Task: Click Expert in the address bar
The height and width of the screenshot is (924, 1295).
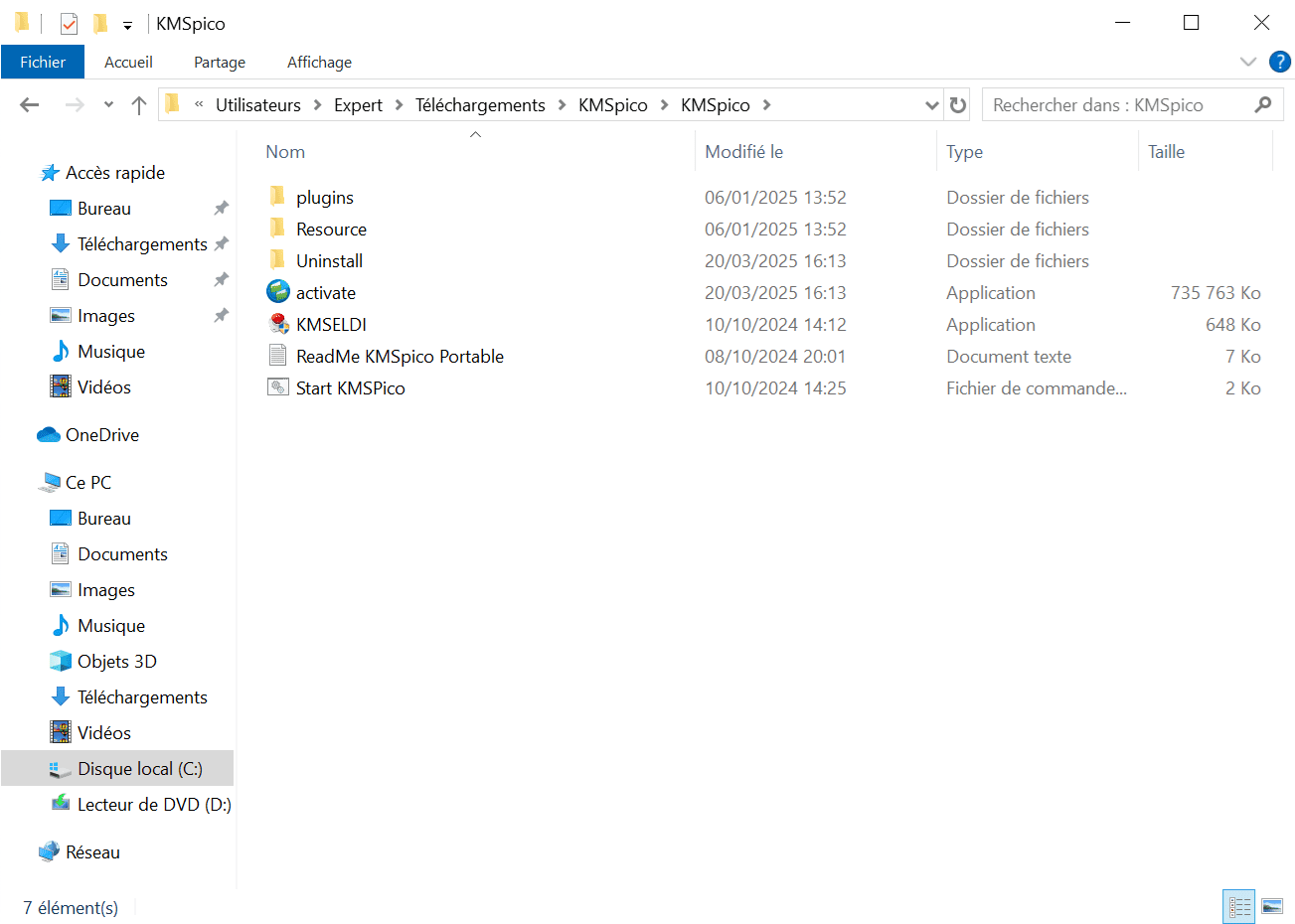Action: tap(358, 105)
